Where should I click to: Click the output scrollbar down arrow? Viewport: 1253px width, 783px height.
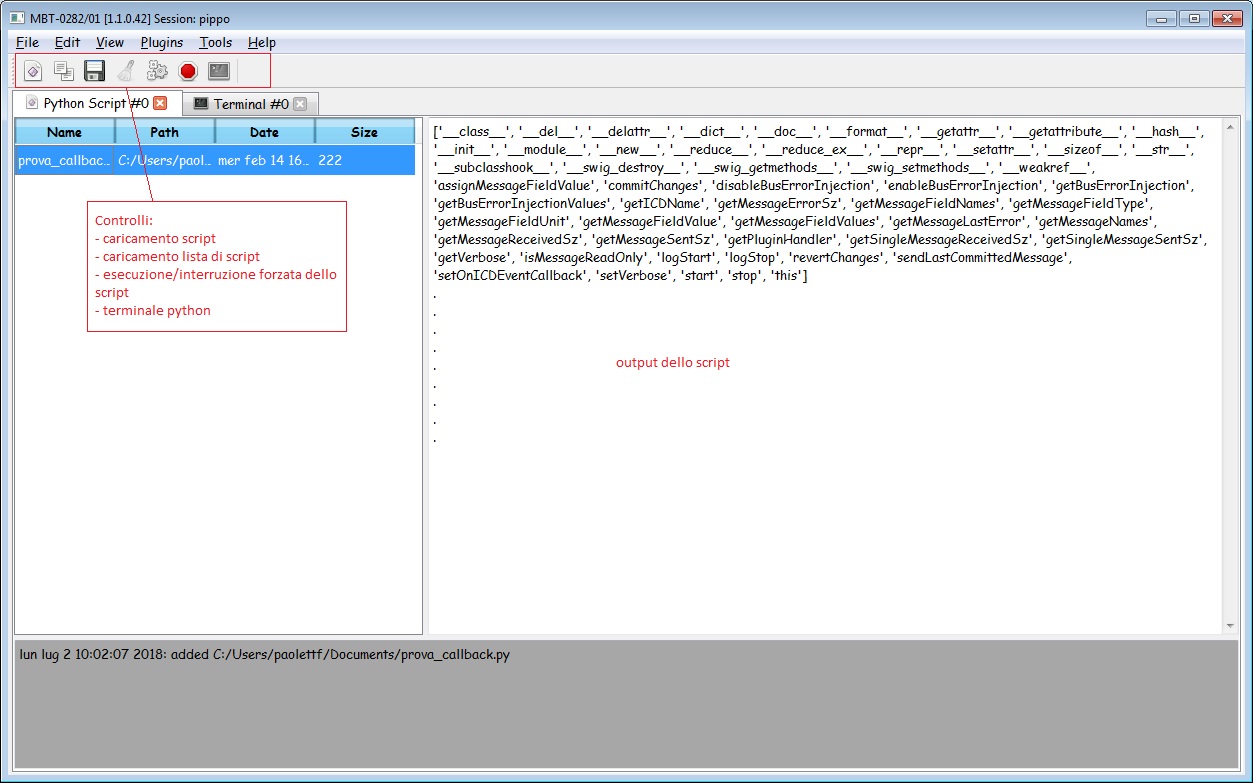point(1230,626)
